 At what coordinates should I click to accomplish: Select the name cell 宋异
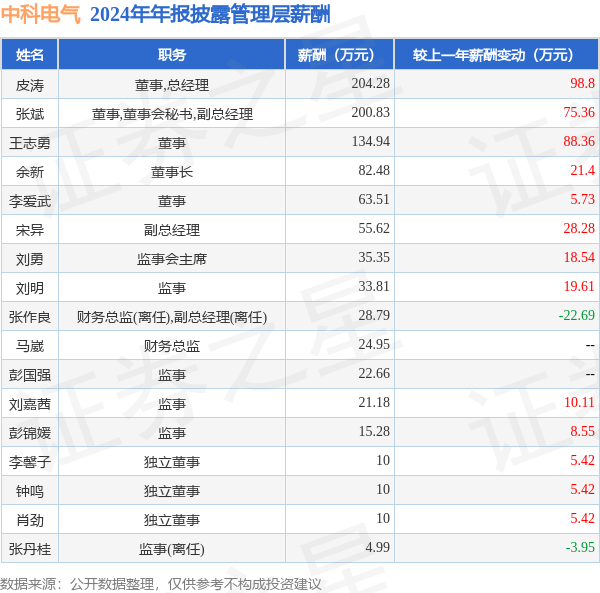pyautogui.click(x=30, y=230)
